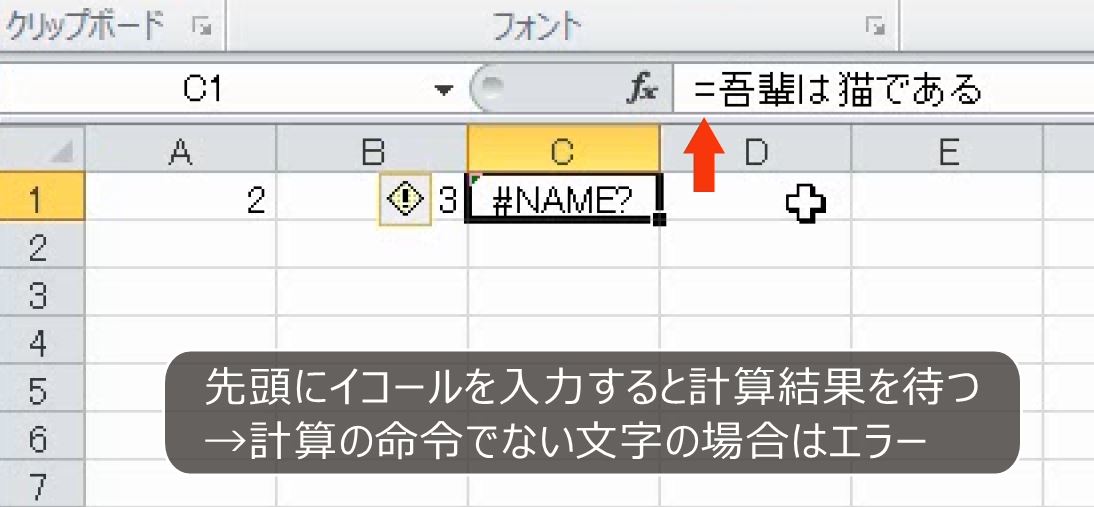This screenshot has height=507, width=1094.
Task: Click inside the Name Box showing C1
Action: pyautogui.click(x=202, y=89)
